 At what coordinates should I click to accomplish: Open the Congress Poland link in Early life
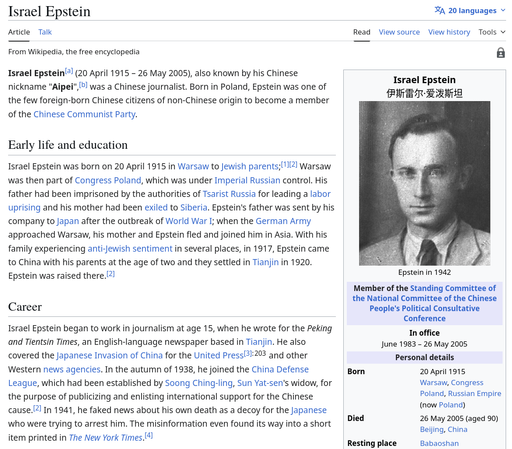[108, 180]
